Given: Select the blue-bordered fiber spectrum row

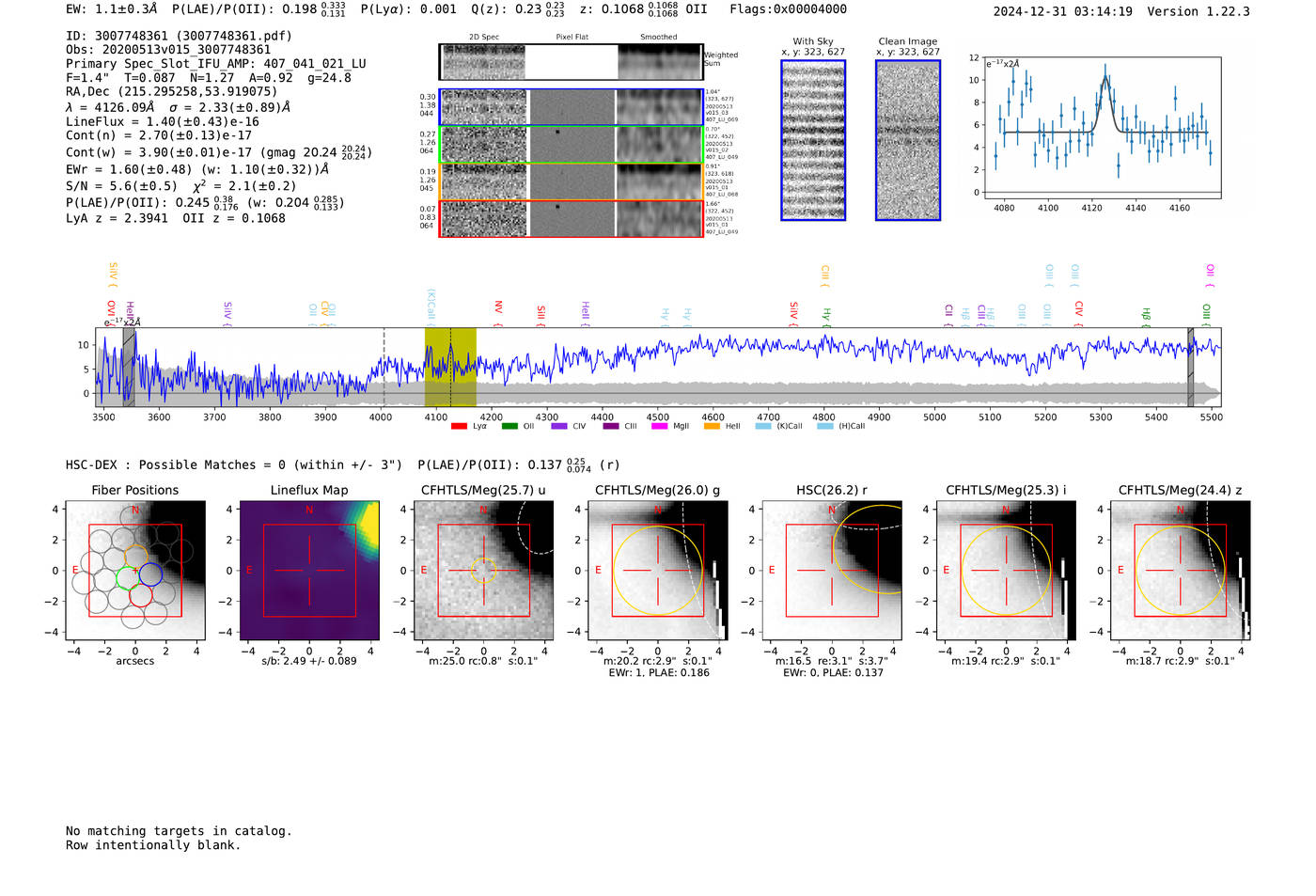Looking at the screenshot, I should (571, 107).
